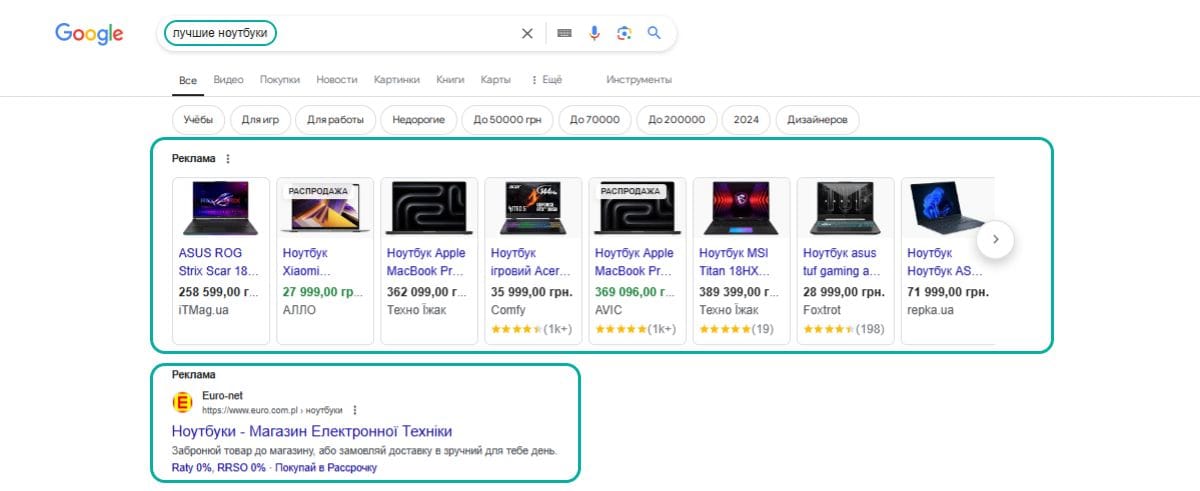
Task: Click the iTMag.ua seller name
Action: [x=203, y=310]
